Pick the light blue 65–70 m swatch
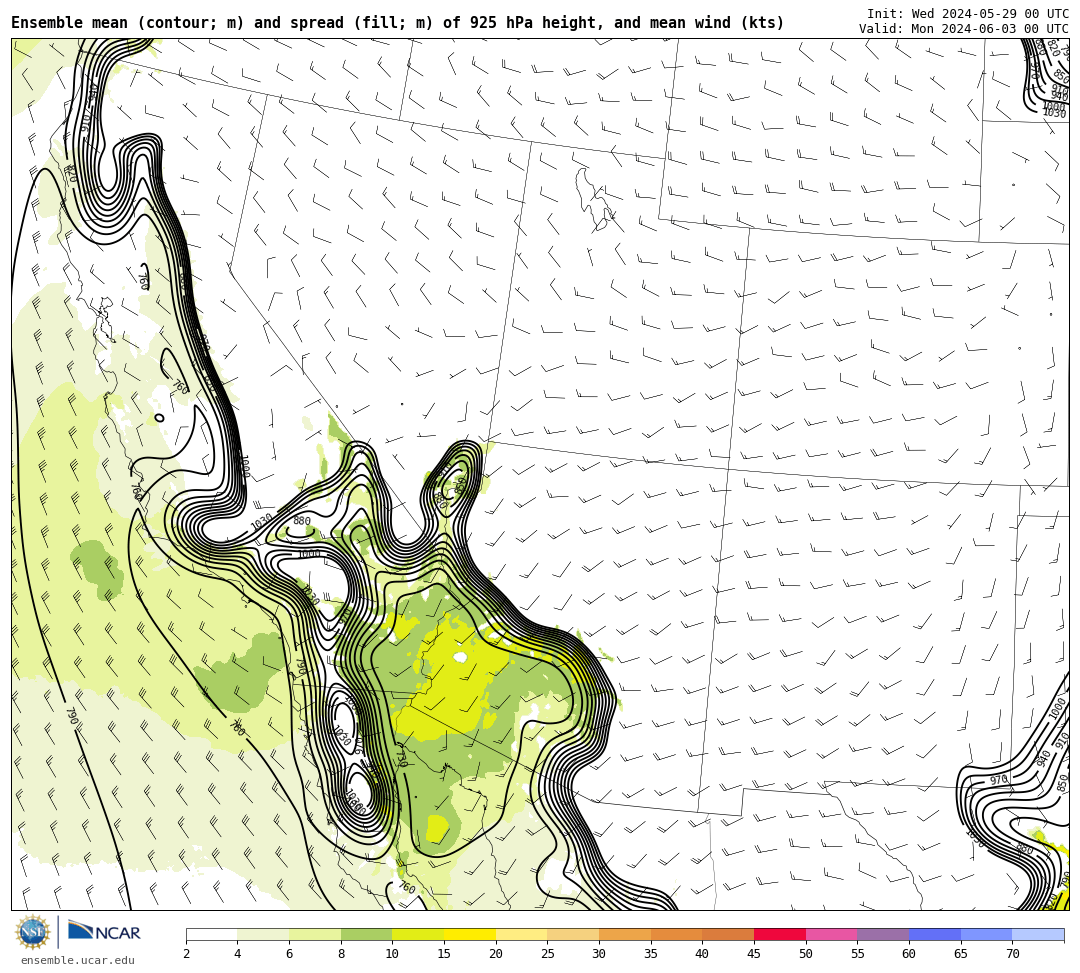The height and width of the screenshot is (973, 1080). click(x=986, y=934)
